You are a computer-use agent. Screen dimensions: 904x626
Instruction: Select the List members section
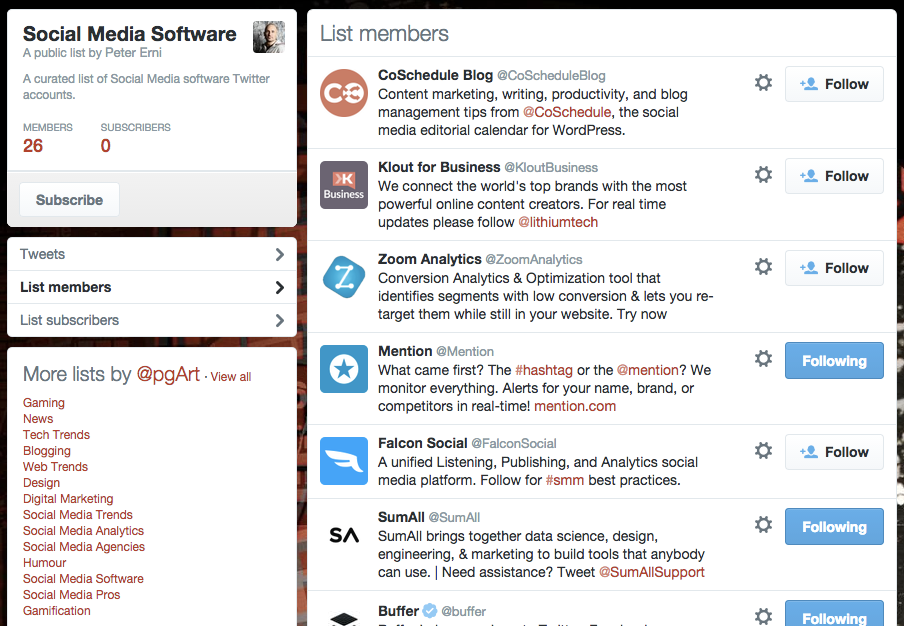152,287
